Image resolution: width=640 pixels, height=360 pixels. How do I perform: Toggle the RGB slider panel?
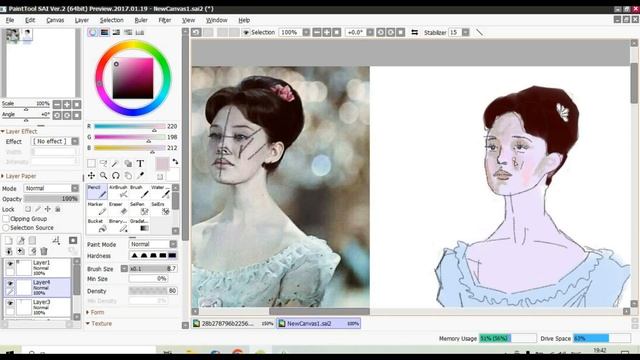104,32
